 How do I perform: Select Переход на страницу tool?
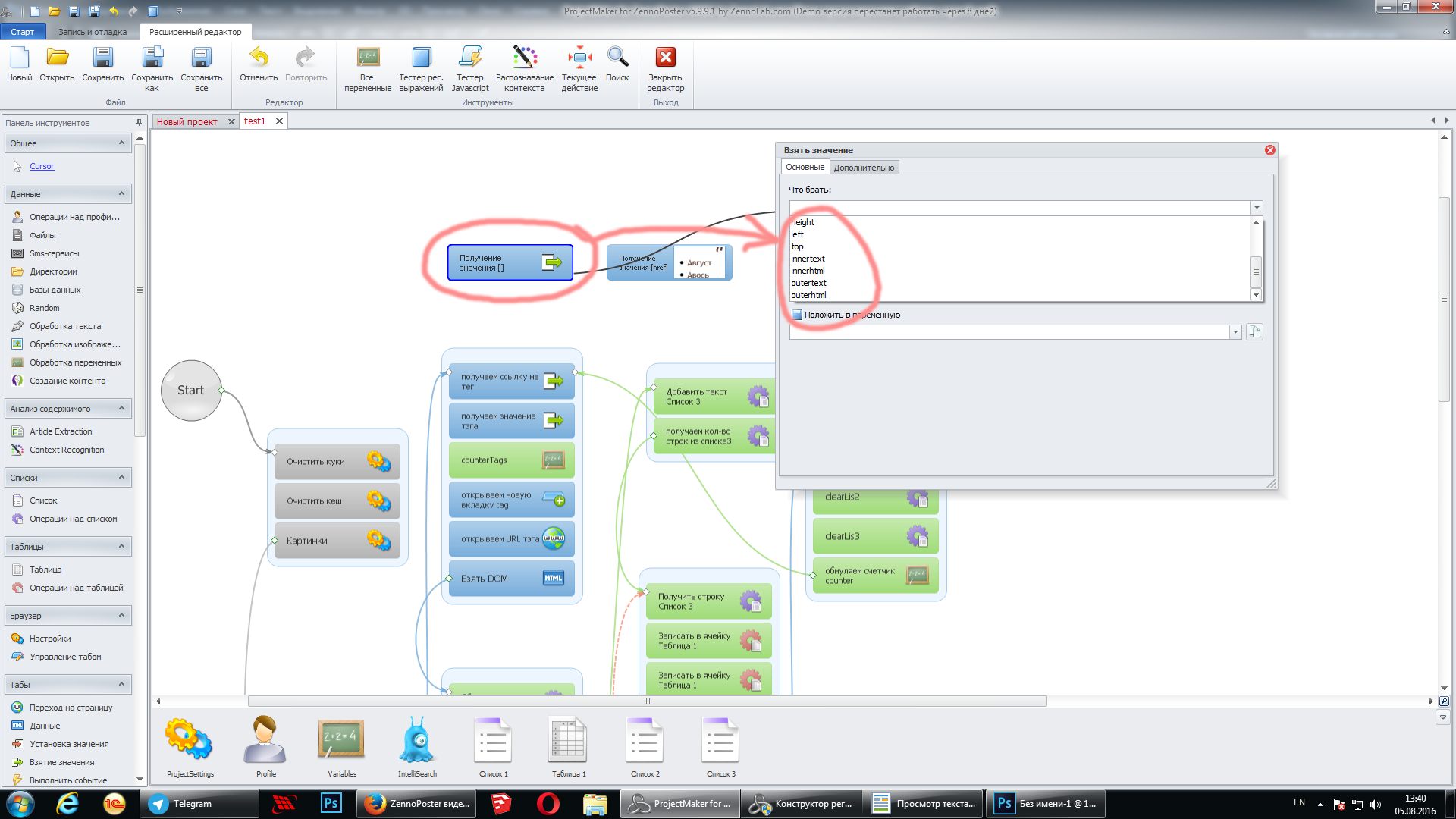pos(71,708)
